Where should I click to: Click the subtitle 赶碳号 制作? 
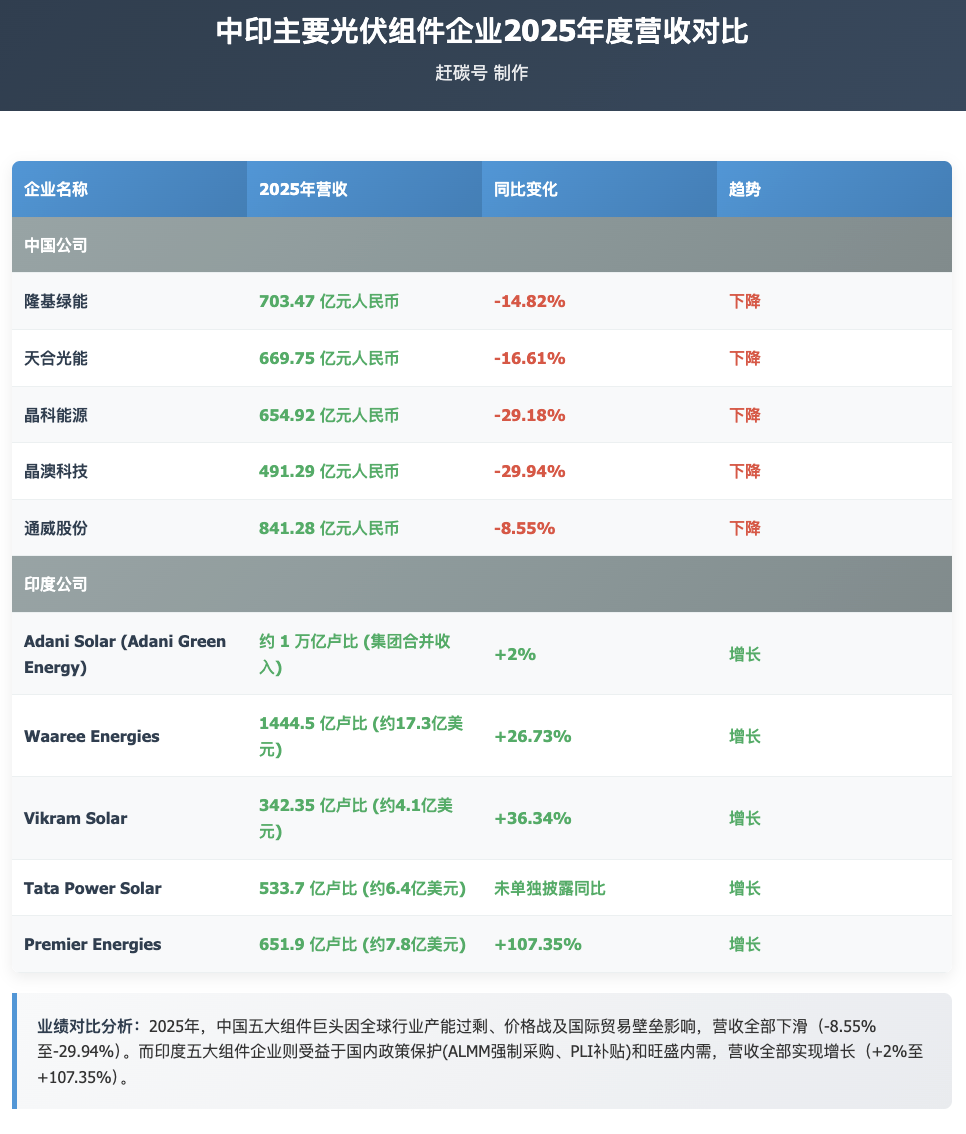click(x=482, y=73)
